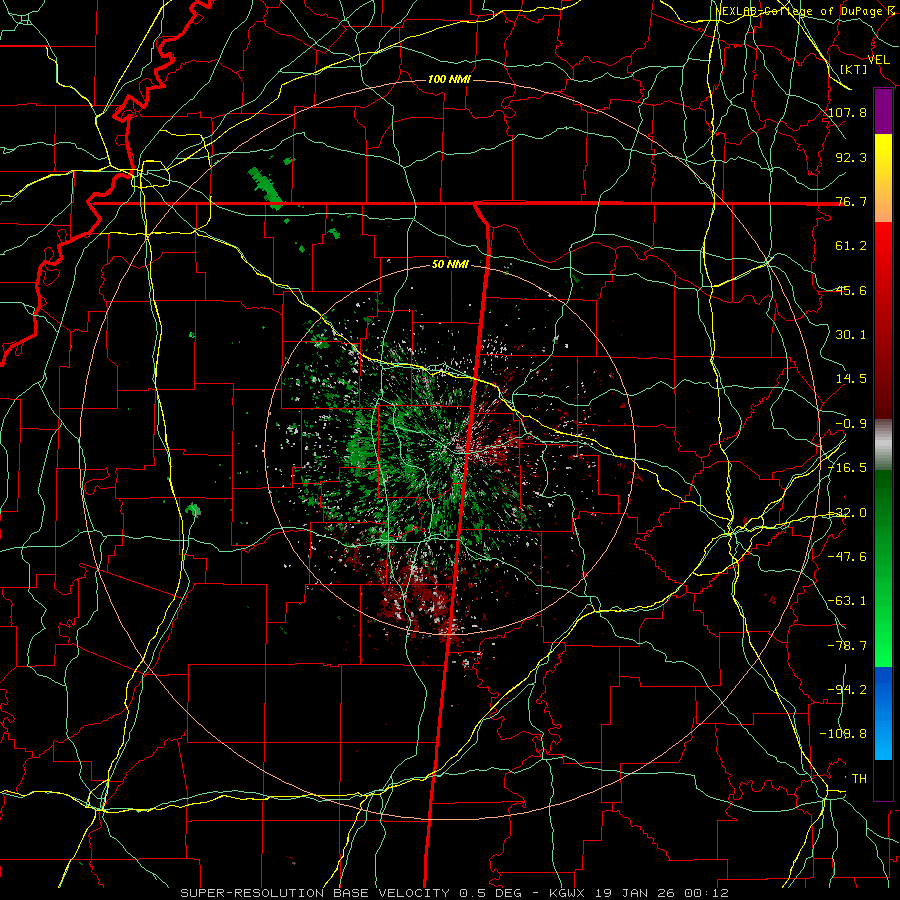Click the -47.6 legend value

coord(848,557)
